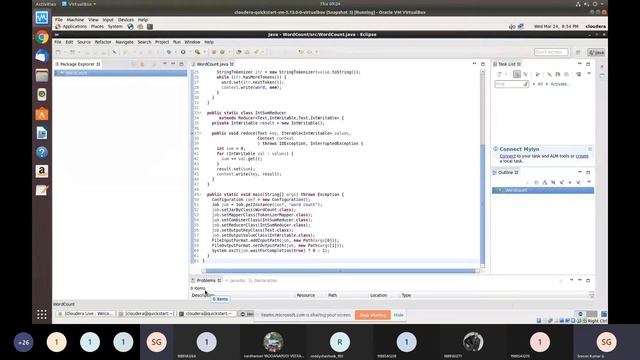The image size is (640, 360).
Task: Click the Stop sharing button
Action: [x=373, y=315]
